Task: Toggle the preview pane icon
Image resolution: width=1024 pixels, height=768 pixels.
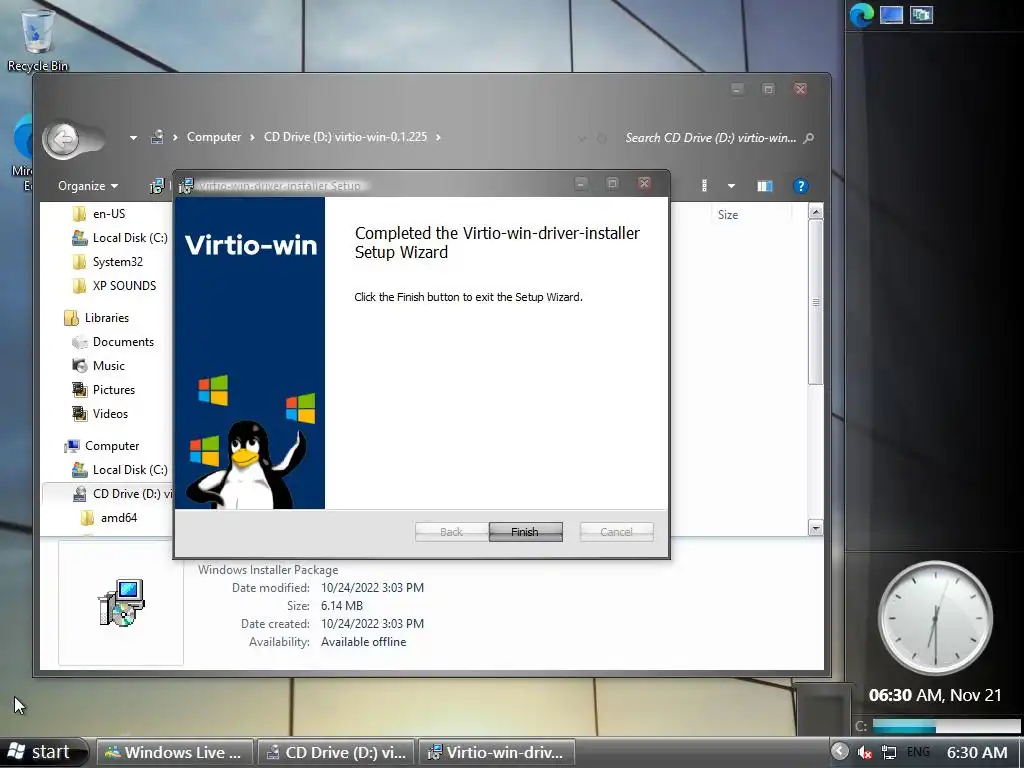Action: (764, 186)
